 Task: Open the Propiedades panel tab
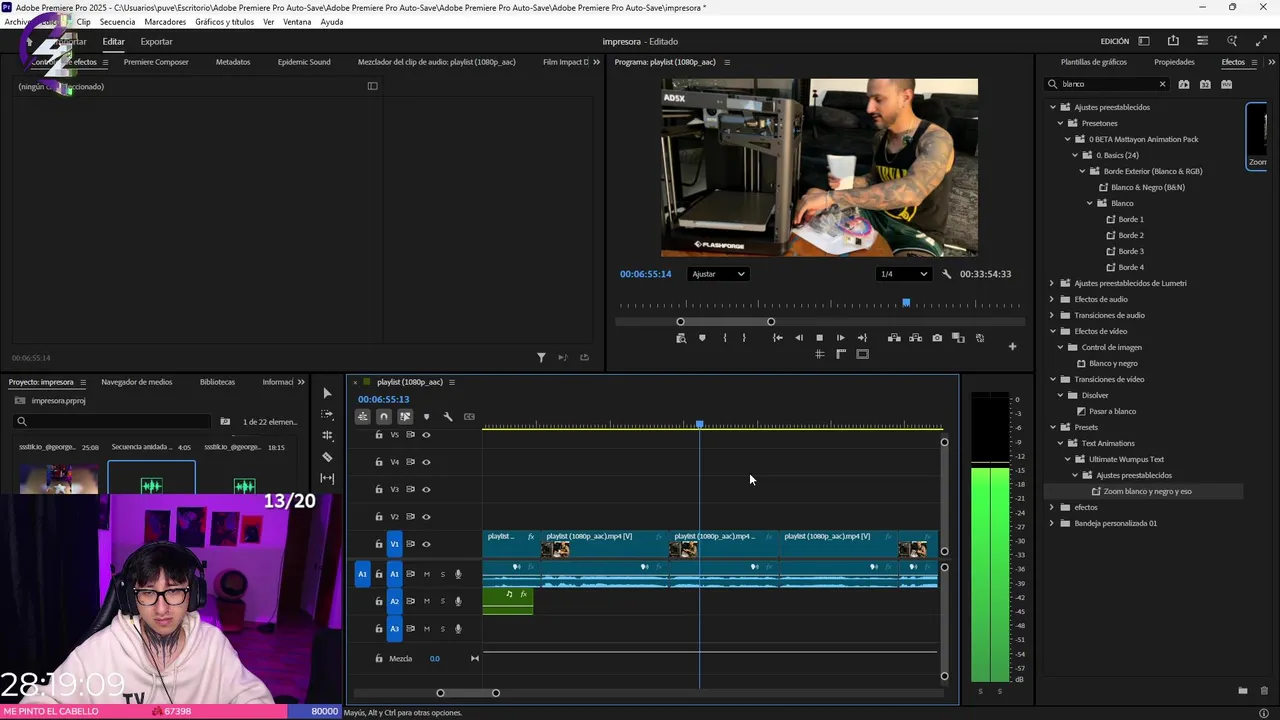click(1174, 62)
